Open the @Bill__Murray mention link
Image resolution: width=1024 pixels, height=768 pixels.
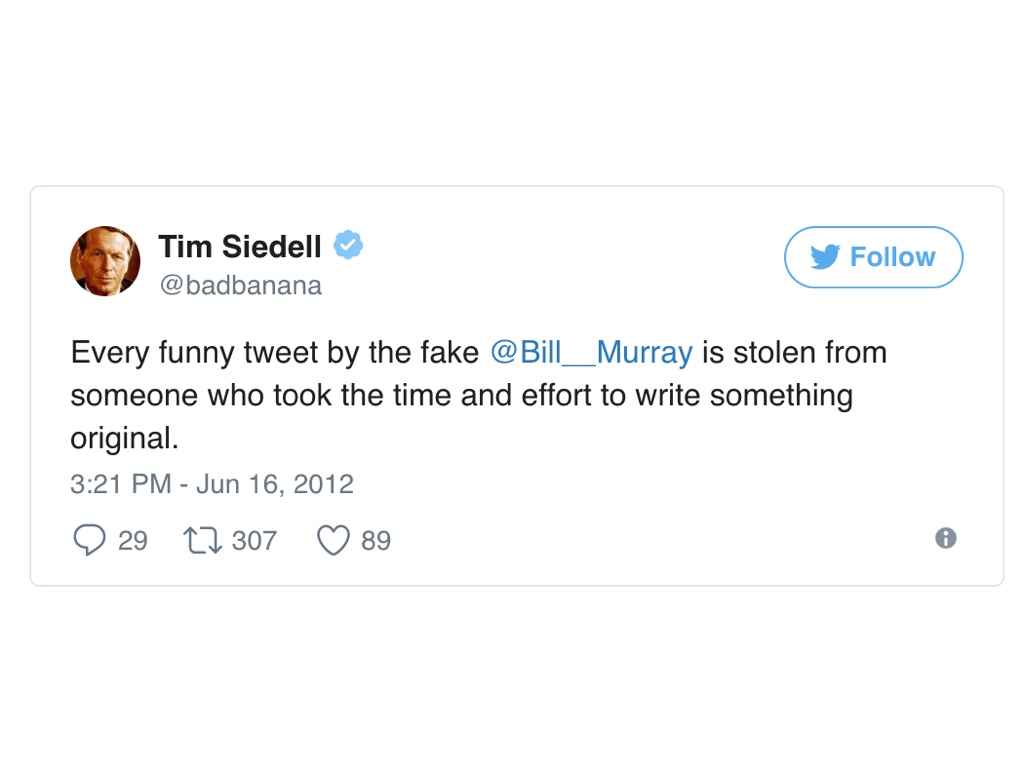coord(591,352)
